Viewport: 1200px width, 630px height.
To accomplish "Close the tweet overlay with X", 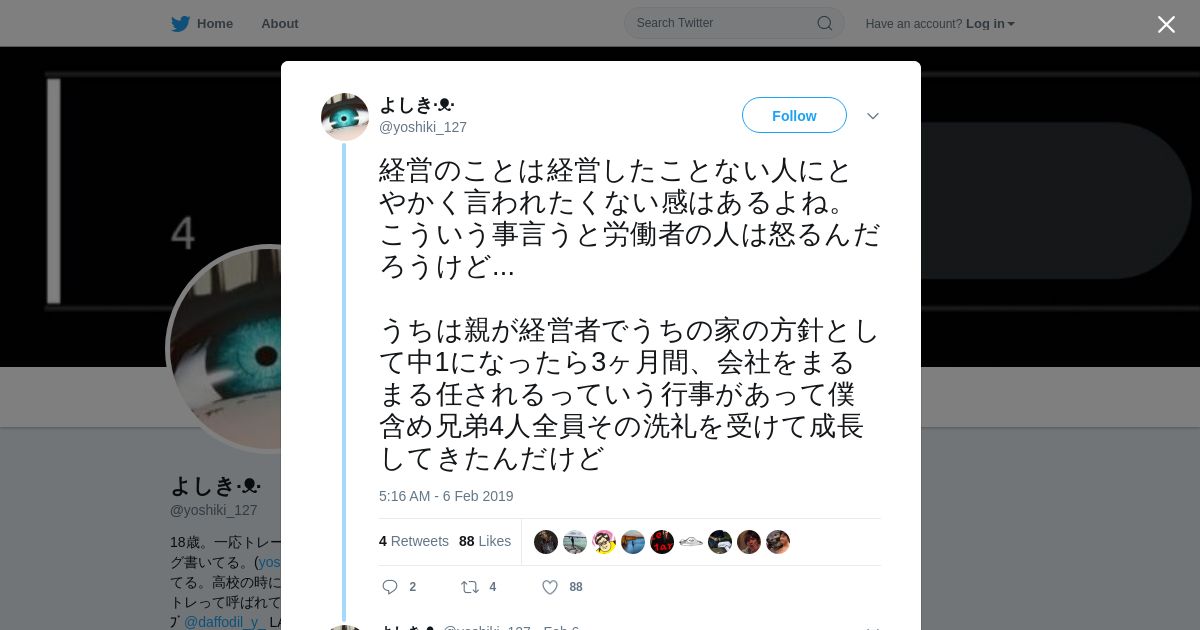I will [1166, 24].
